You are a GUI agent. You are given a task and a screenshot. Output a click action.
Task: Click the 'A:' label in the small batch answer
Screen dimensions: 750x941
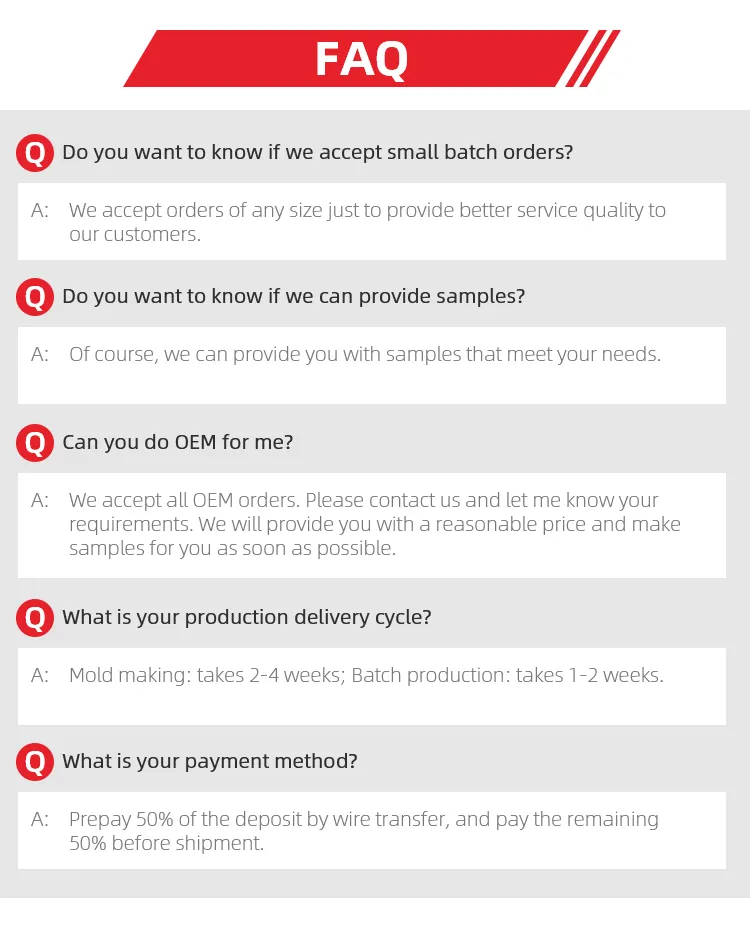40,211
